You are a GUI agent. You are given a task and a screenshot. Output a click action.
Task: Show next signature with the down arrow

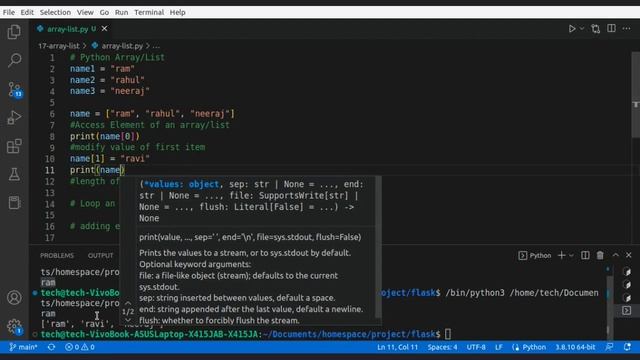point(128,320)
